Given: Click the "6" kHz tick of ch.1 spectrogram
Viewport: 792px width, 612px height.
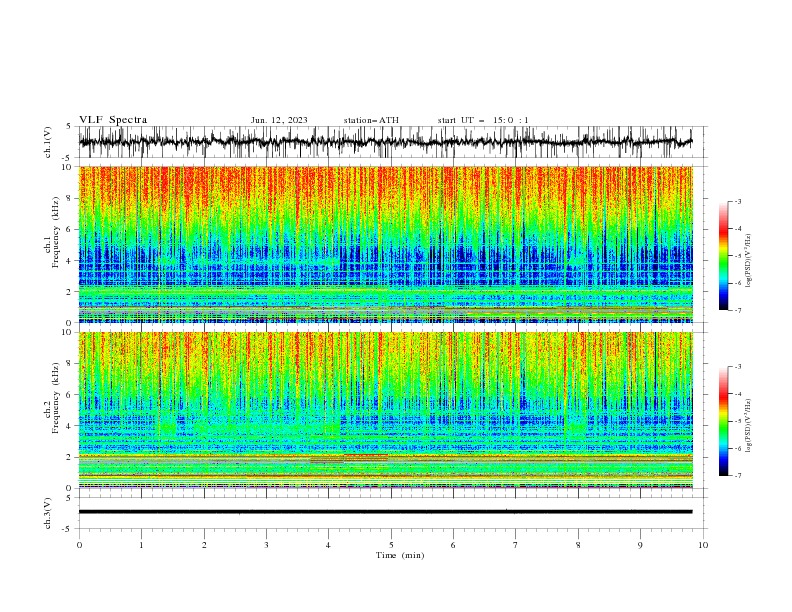Looking at the screenshot, I should [71, 229].
